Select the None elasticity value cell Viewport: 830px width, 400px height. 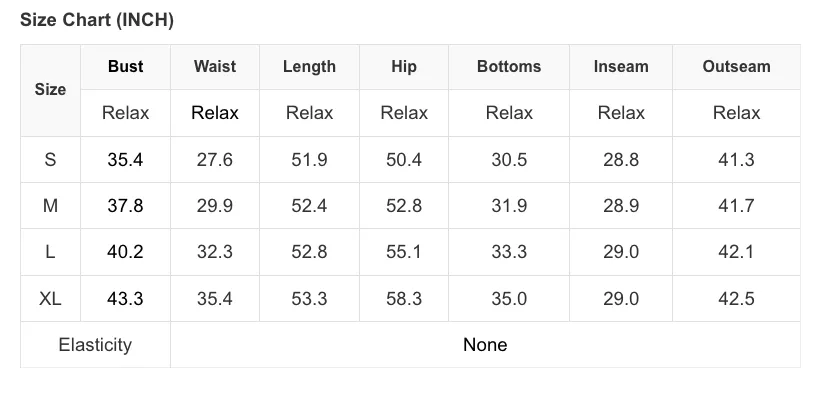click(485, 345)
